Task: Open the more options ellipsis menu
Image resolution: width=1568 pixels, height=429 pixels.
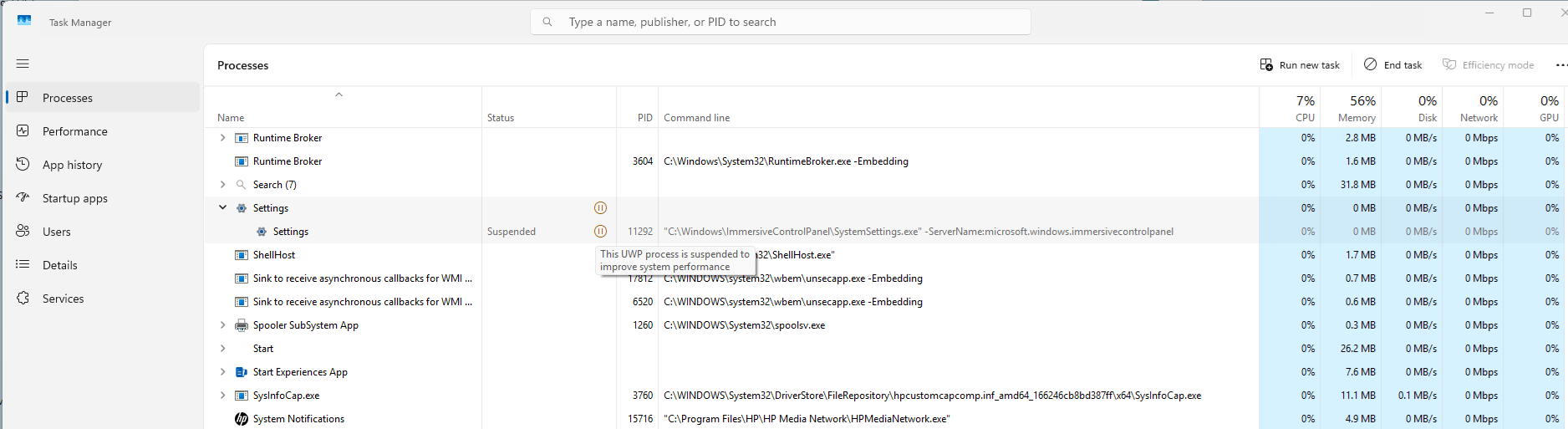Action: tap(1560, 65)
